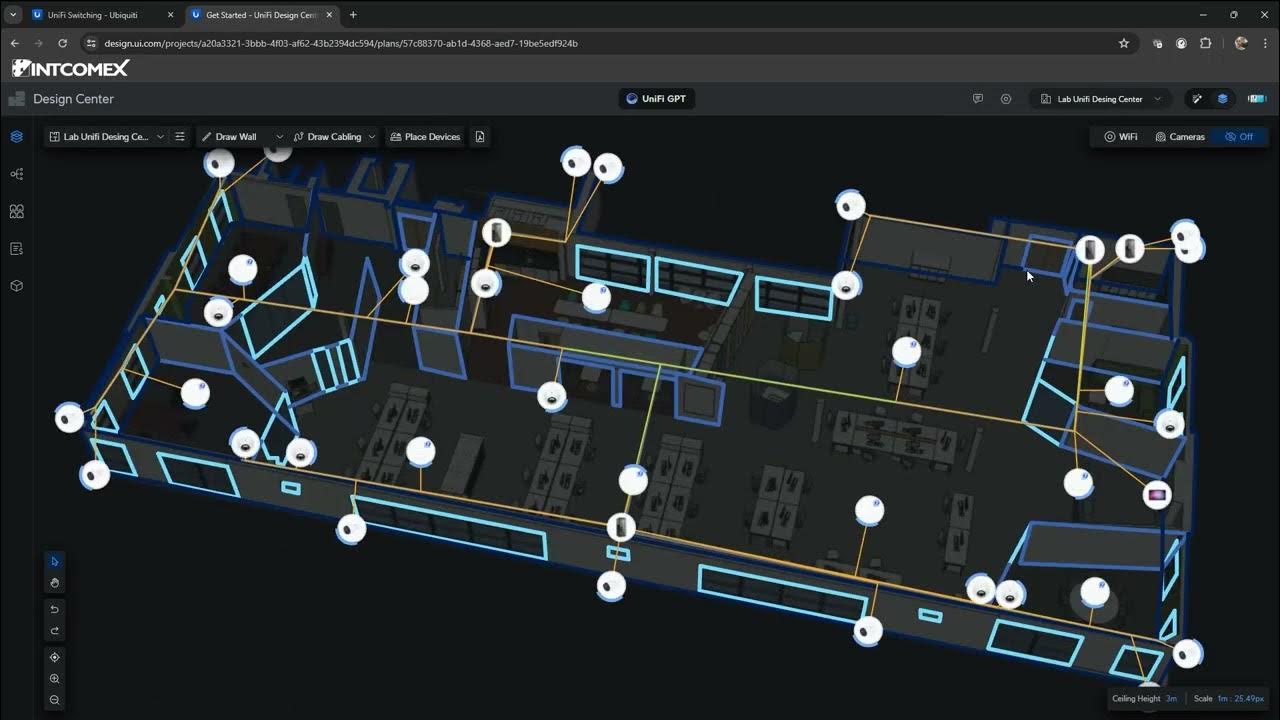Zoom in on the floor plan
The width and height of the screenshot is (1280, 720).
55,679
